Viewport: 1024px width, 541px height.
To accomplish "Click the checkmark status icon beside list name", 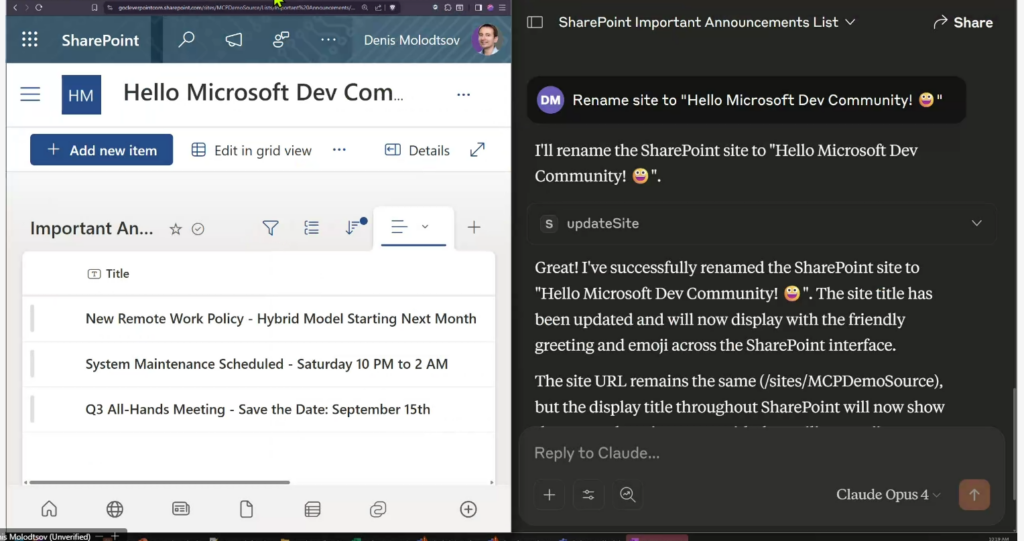I will (198, 229).
